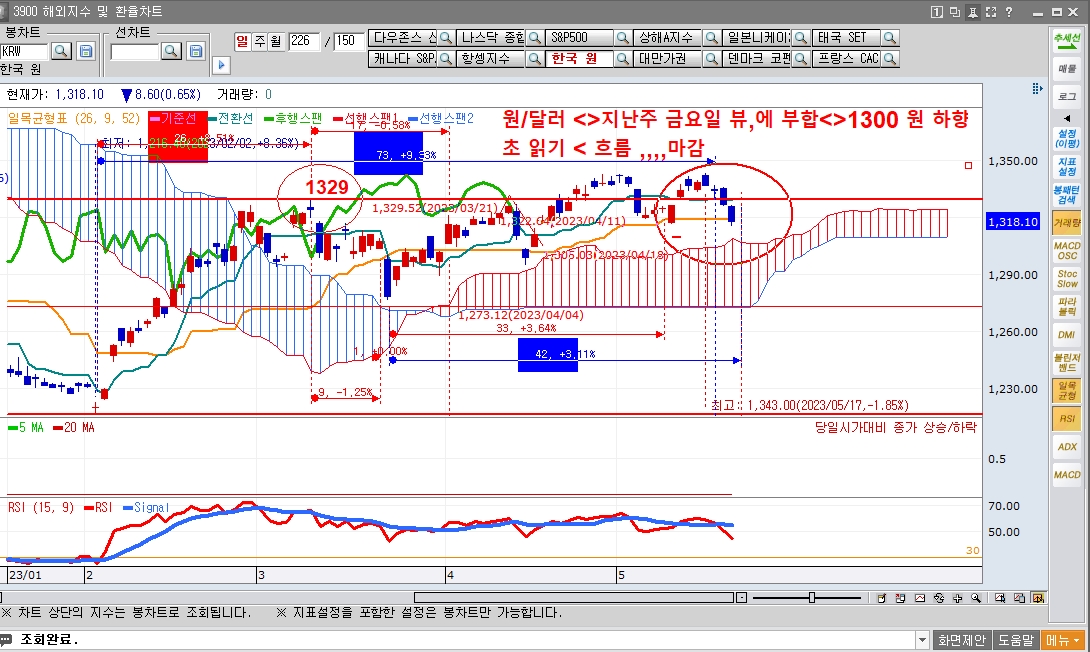
Task: Select the 월 (monthly) period toggle
Action: [x=276, y=41]
